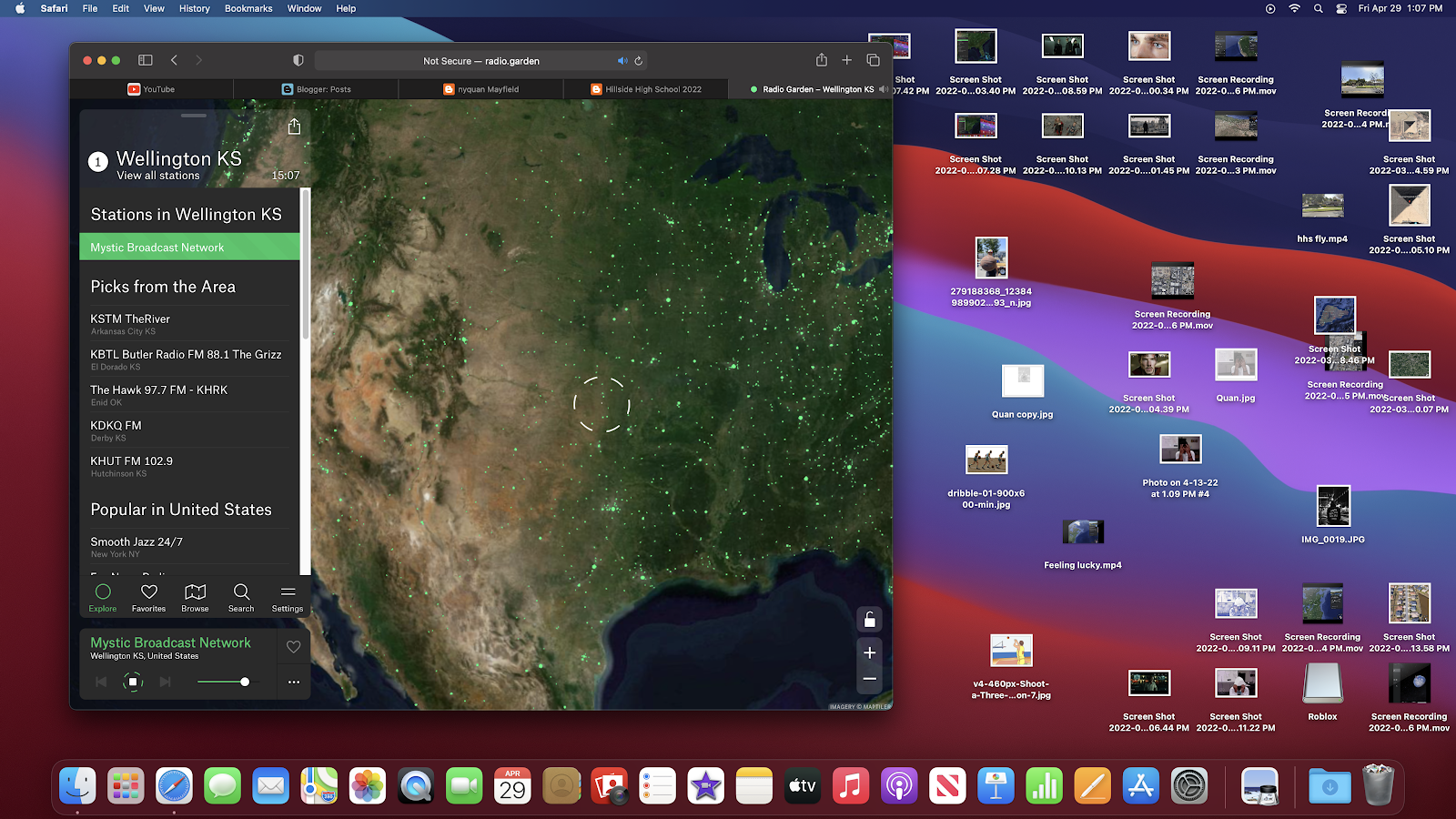The image size is (1456, 819).
Task: Open the Explore tab in Radio Garden
Action: [x=103, y=598]
